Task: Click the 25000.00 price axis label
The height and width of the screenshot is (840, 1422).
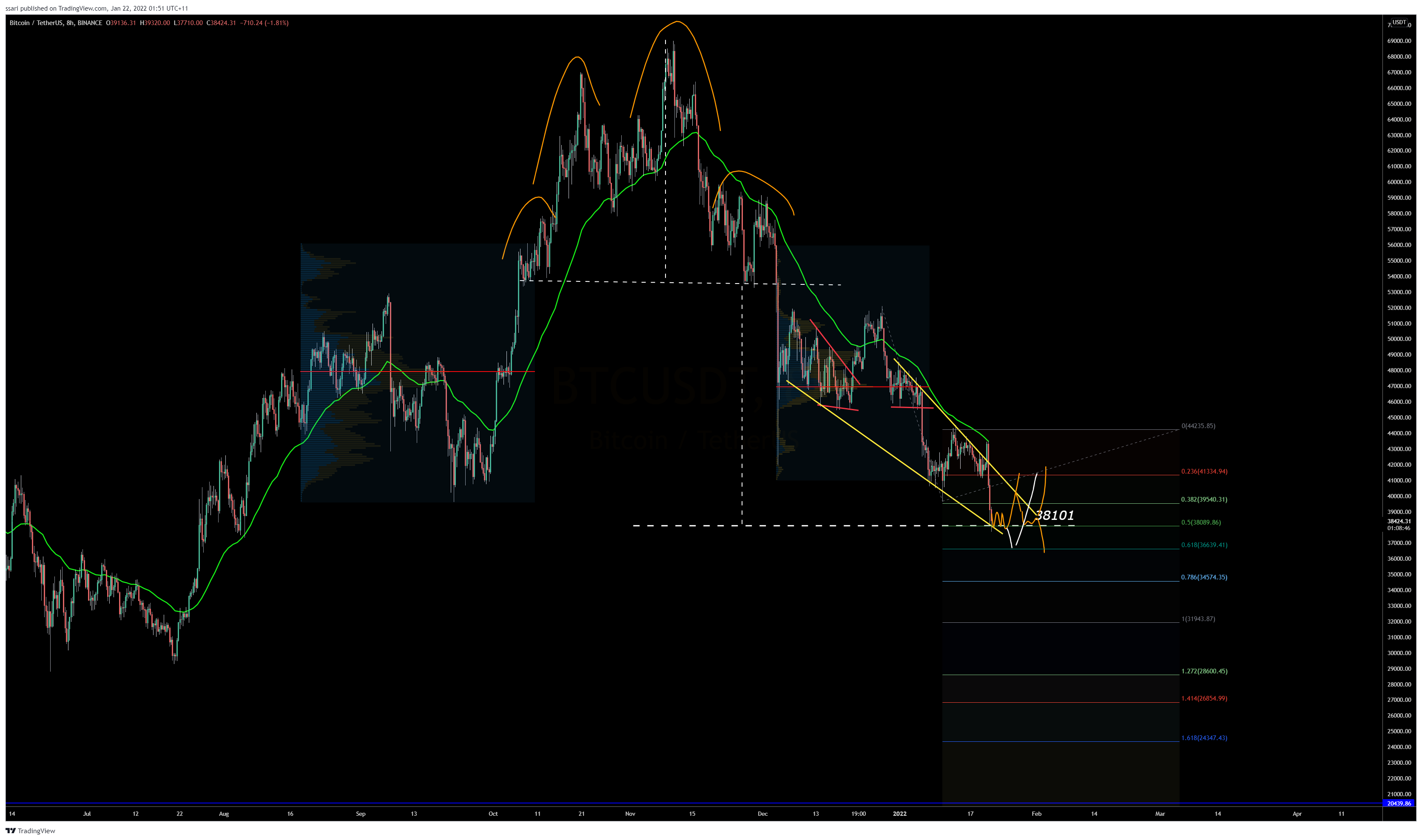Action: 1399,731
